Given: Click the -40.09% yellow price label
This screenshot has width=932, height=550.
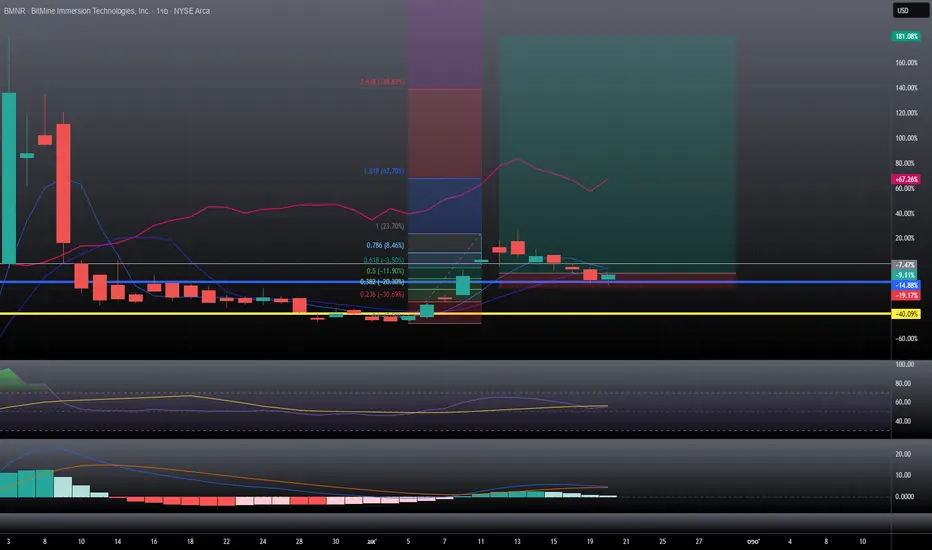Looking at the screenshot, I should pyautogui.click(x=906, y=314).
